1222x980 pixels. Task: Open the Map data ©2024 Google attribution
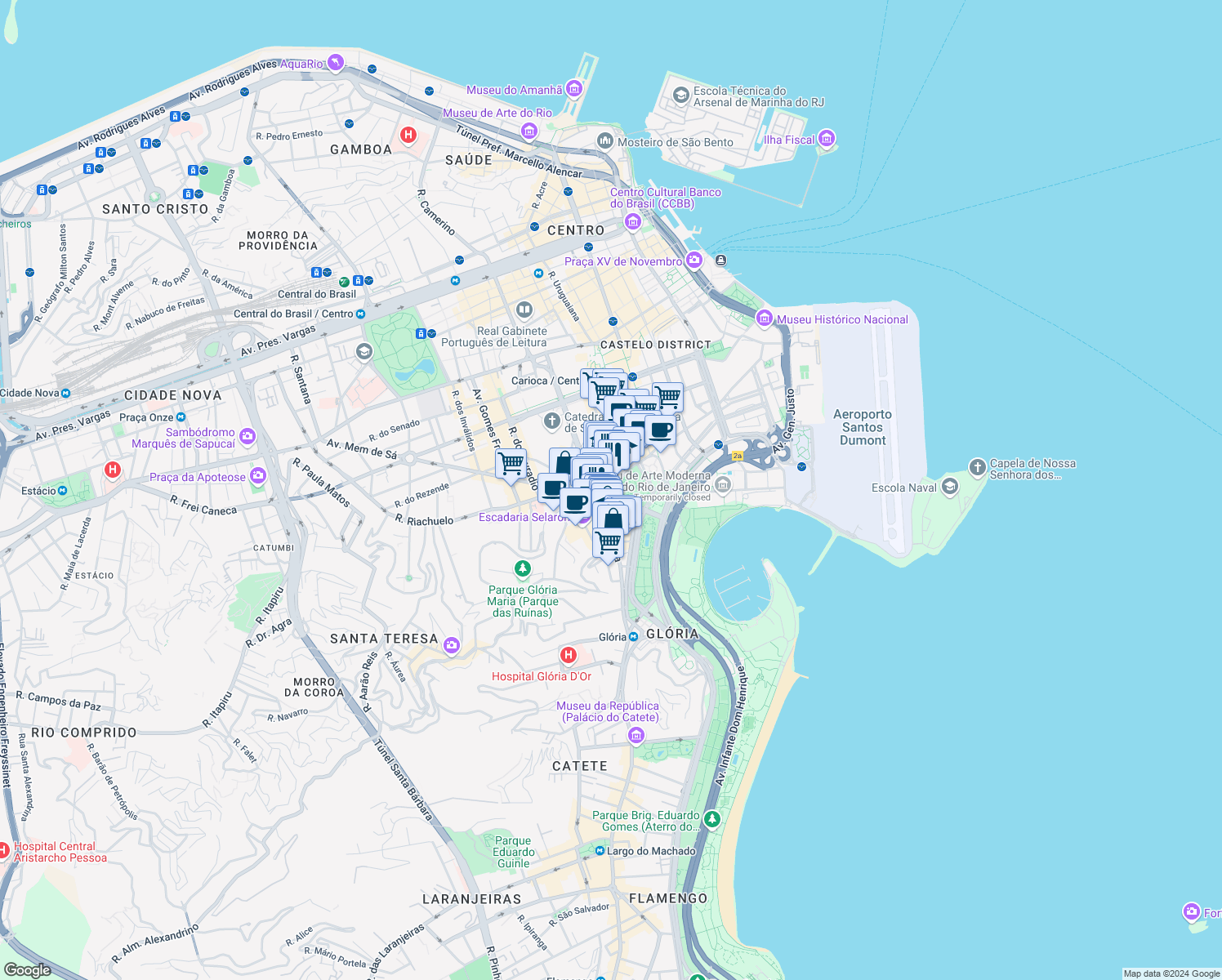pos(1171,973)
